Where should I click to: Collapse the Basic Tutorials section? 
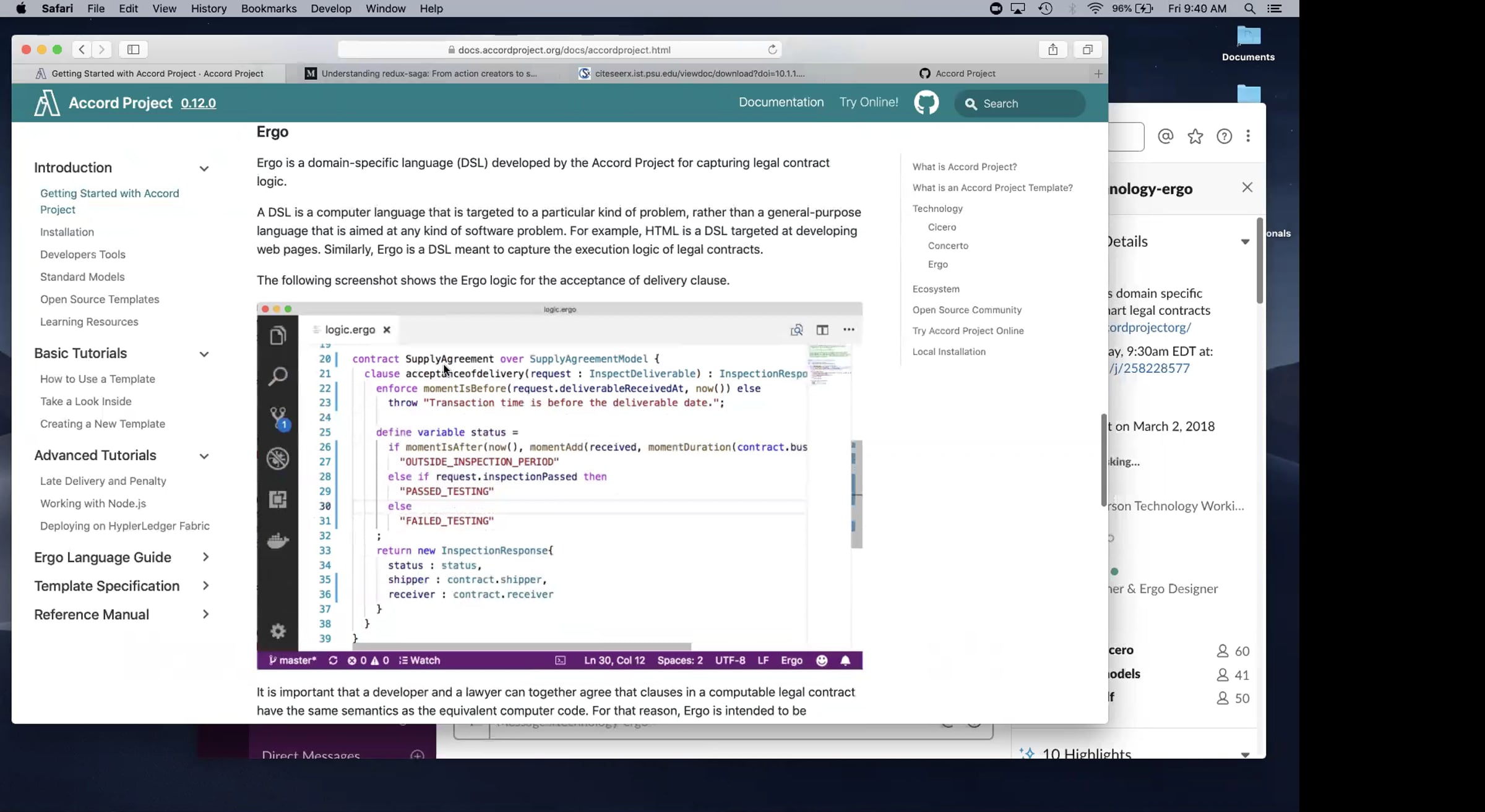(204, 354)
